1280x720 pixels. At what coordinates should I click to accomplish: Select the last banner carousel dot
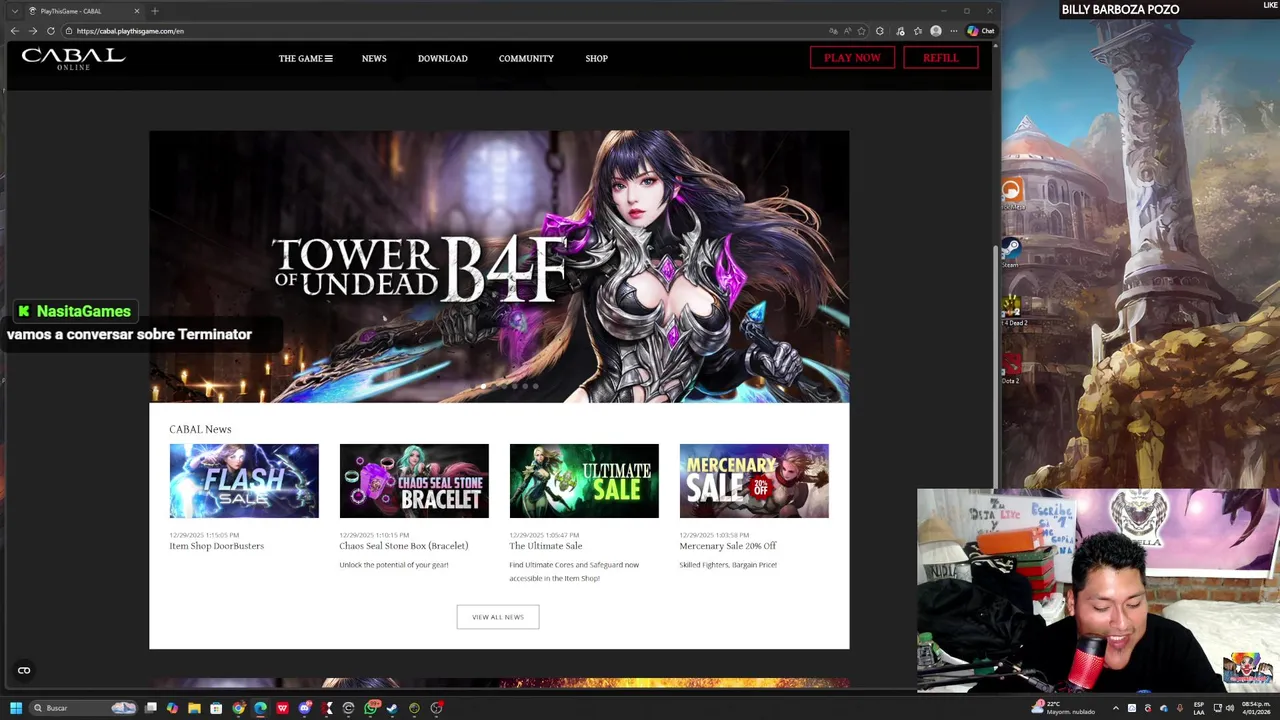click(x=536, y=386)
